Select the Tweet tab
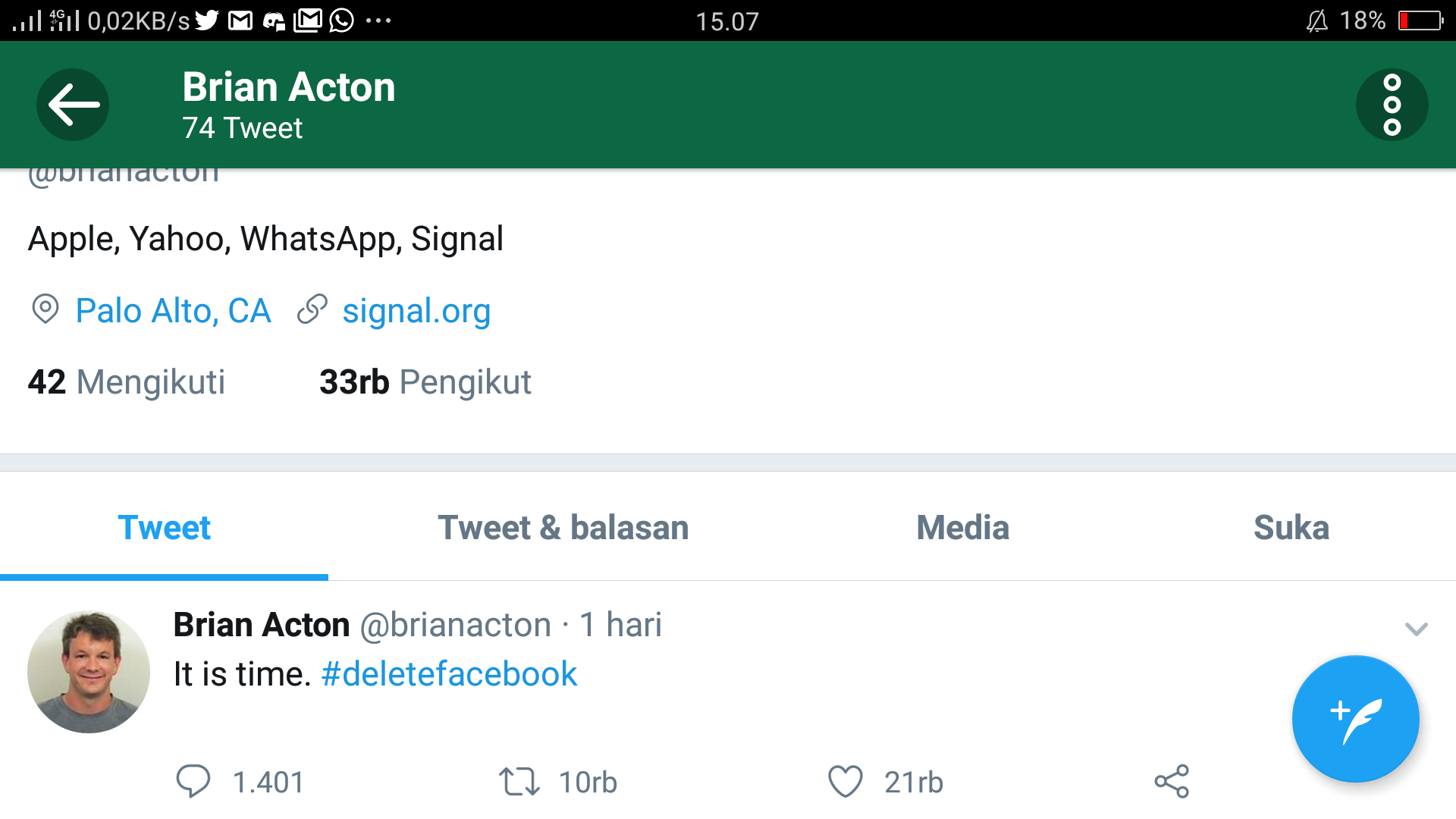 click(164, 527)
